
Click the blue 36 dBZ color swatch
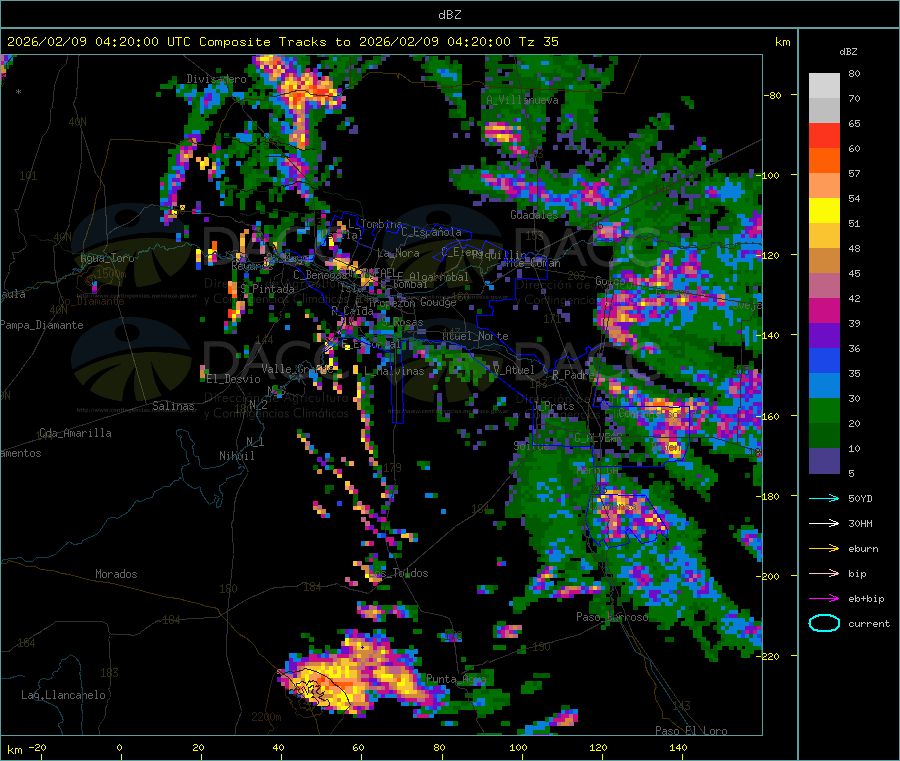824,360
